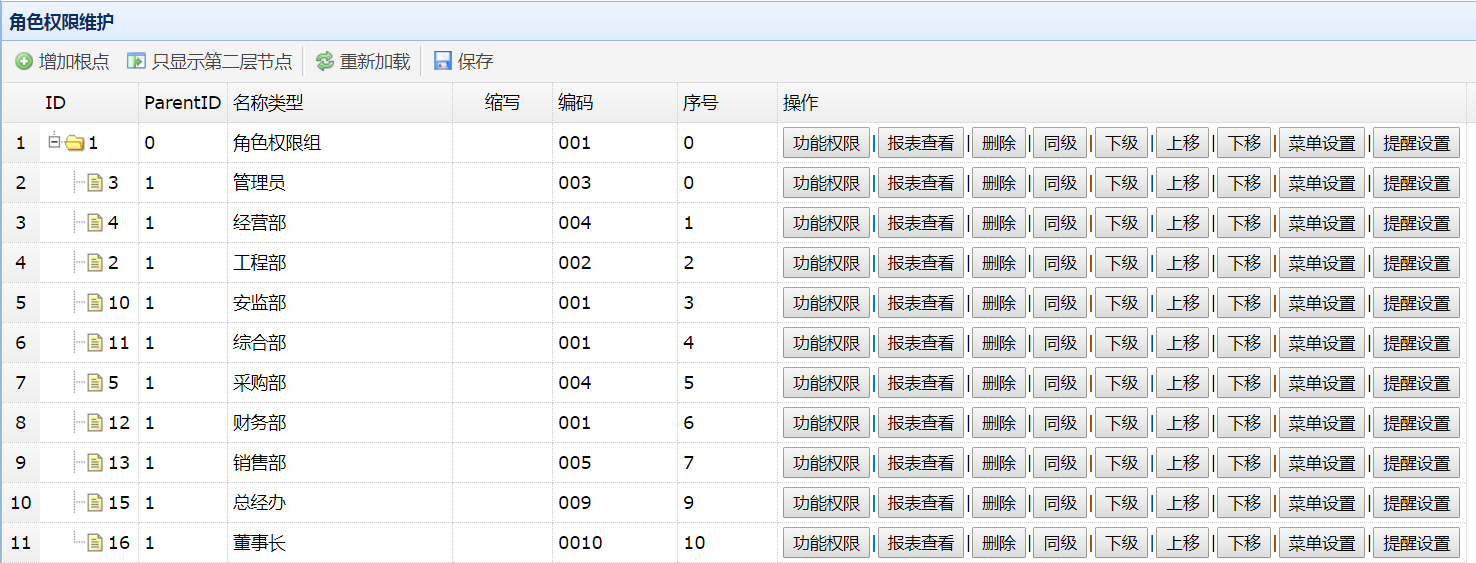This screenshot has height=563, width=1476.
Task: Click the document icon for node 3
Action: tap(95, 183)
